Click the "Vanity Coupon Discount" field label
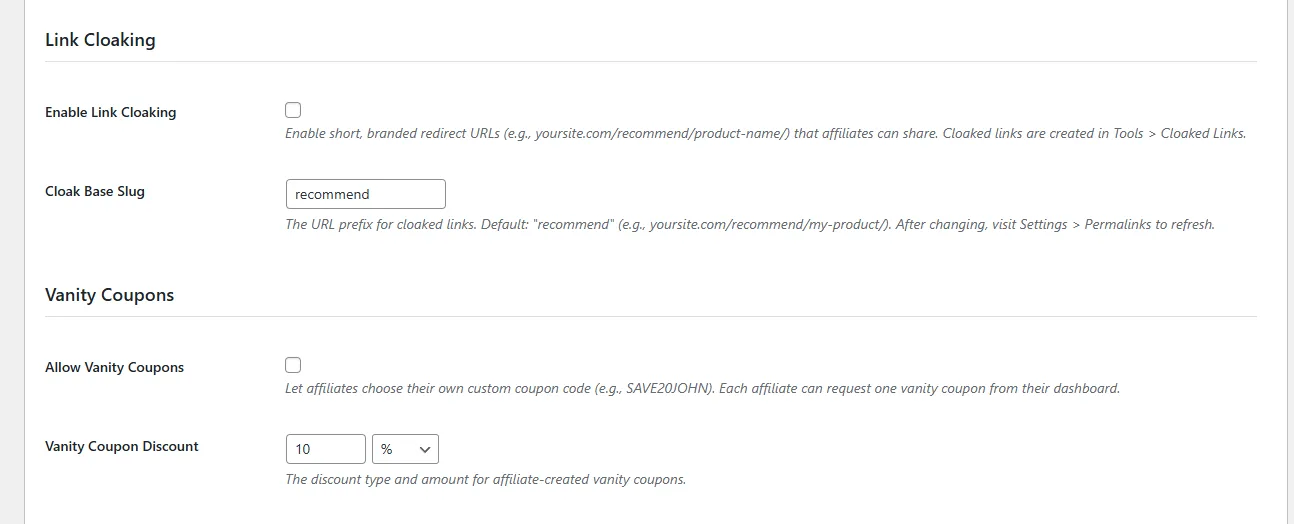Screen dimensions: 1294x524 (122, 446)
